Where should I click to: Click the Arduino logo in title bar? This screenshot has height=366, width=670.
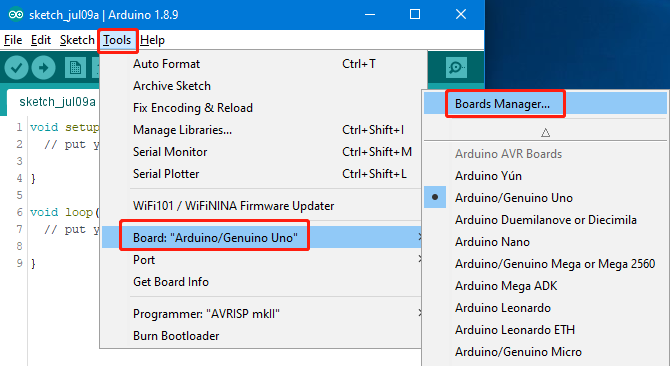pyautogui.click(x=16, y=15)
